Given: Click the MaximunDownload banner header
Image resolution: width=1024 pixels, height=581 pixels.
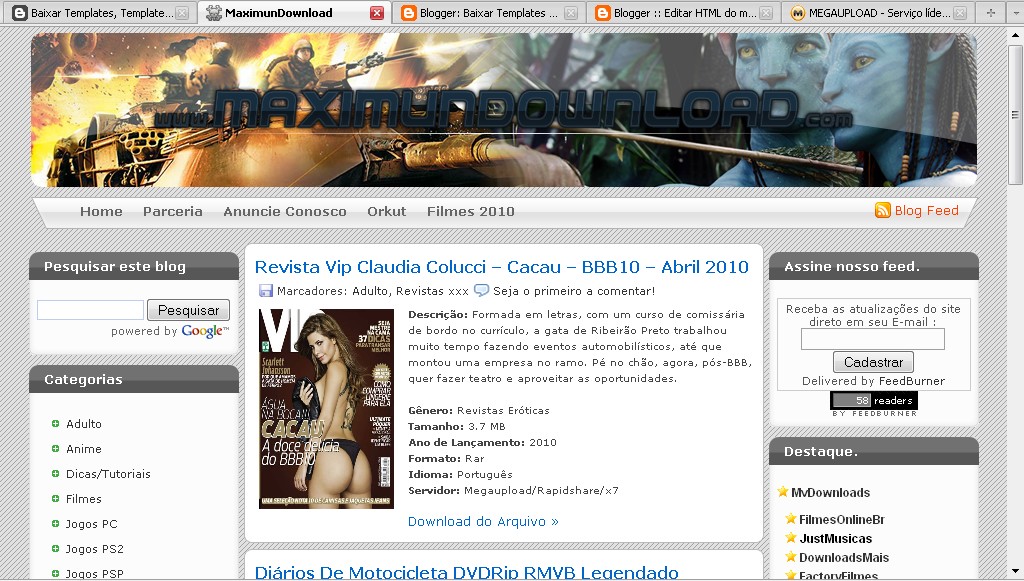Looking at the screenshot, I should [504, 110].
